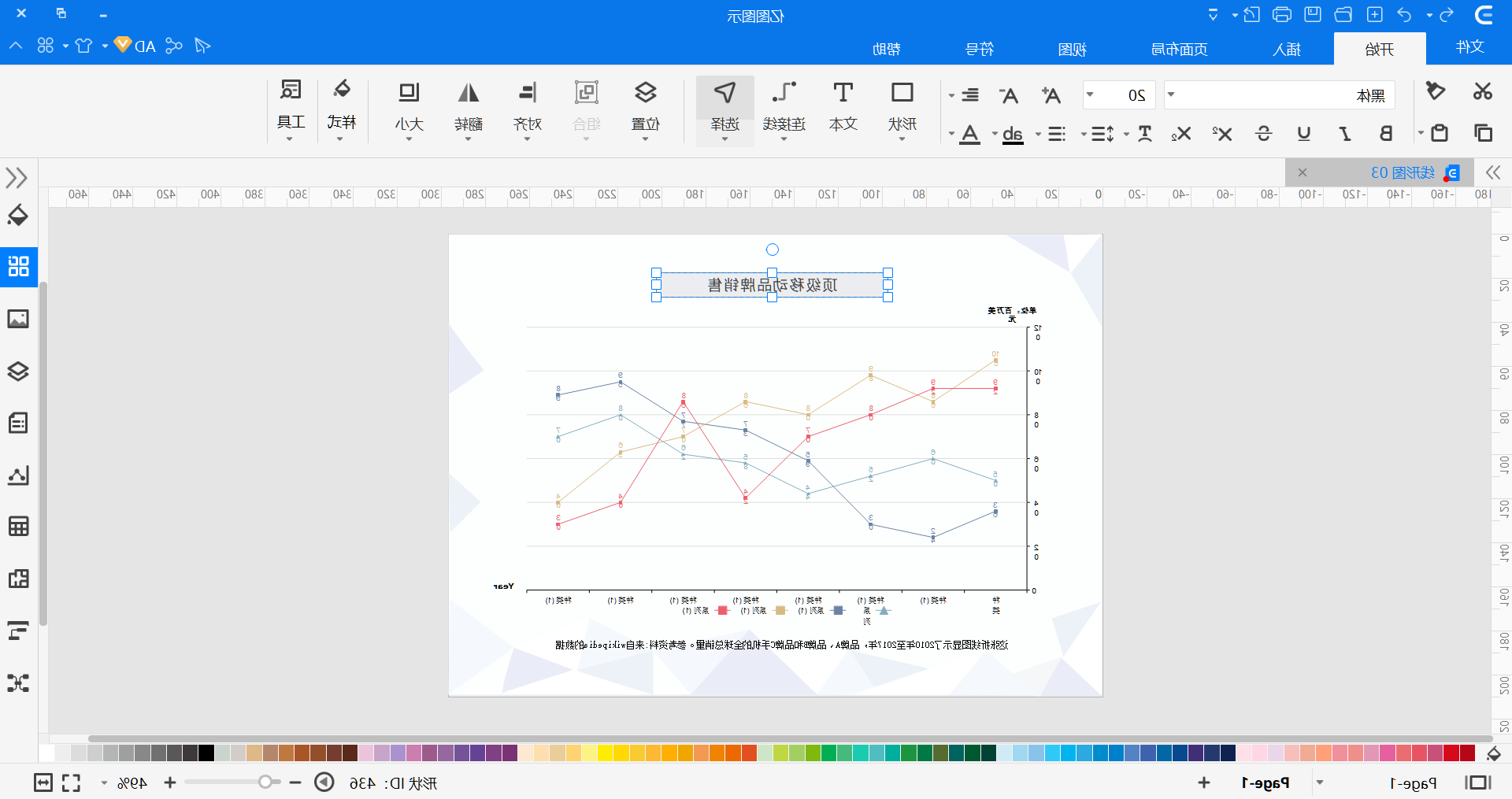Image resolution: width=1512 pixels, height=799 pixels.
Task: Open the font color A dropdown arrow
Action: [x=951, y=134]
